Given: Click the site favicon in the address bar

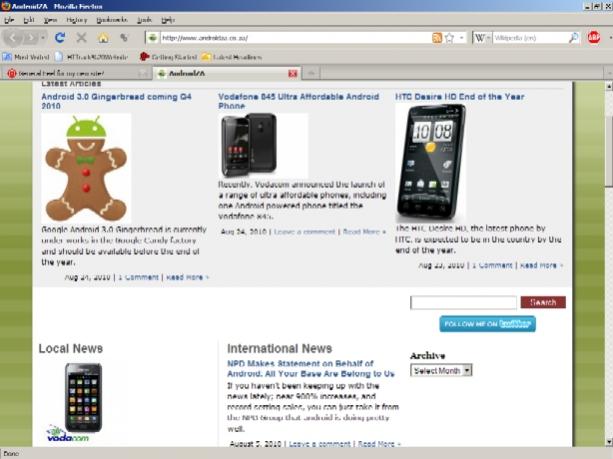Looking at the screenshot, I should [x=152, y=38].
